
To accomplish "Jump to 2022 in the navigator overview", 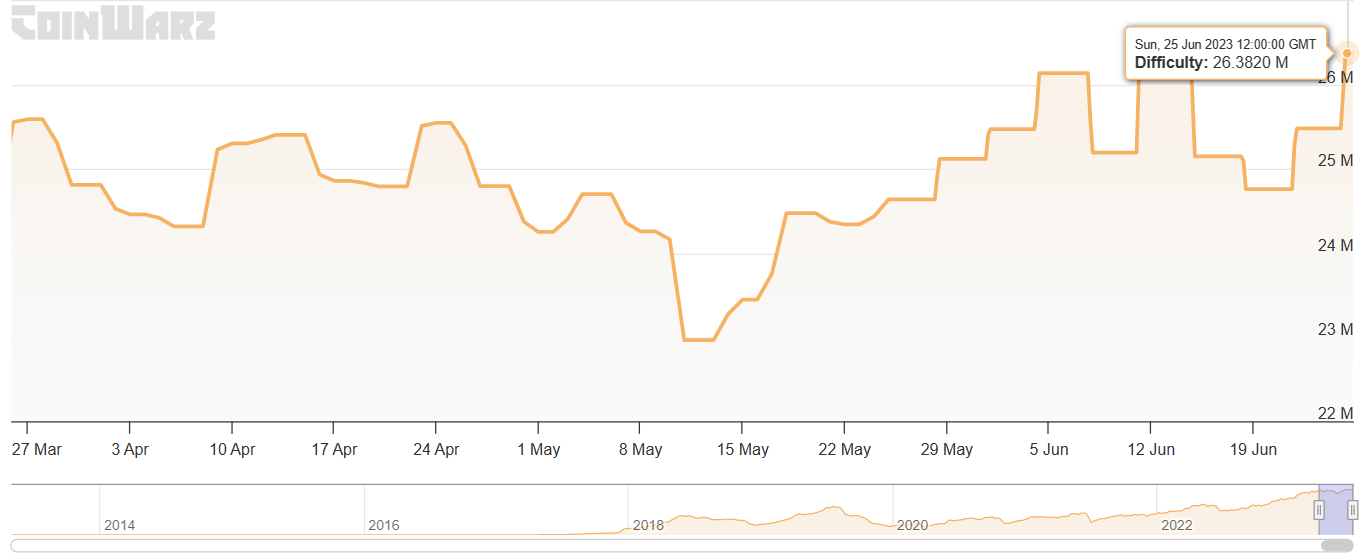I will (x=1177, y=525).
